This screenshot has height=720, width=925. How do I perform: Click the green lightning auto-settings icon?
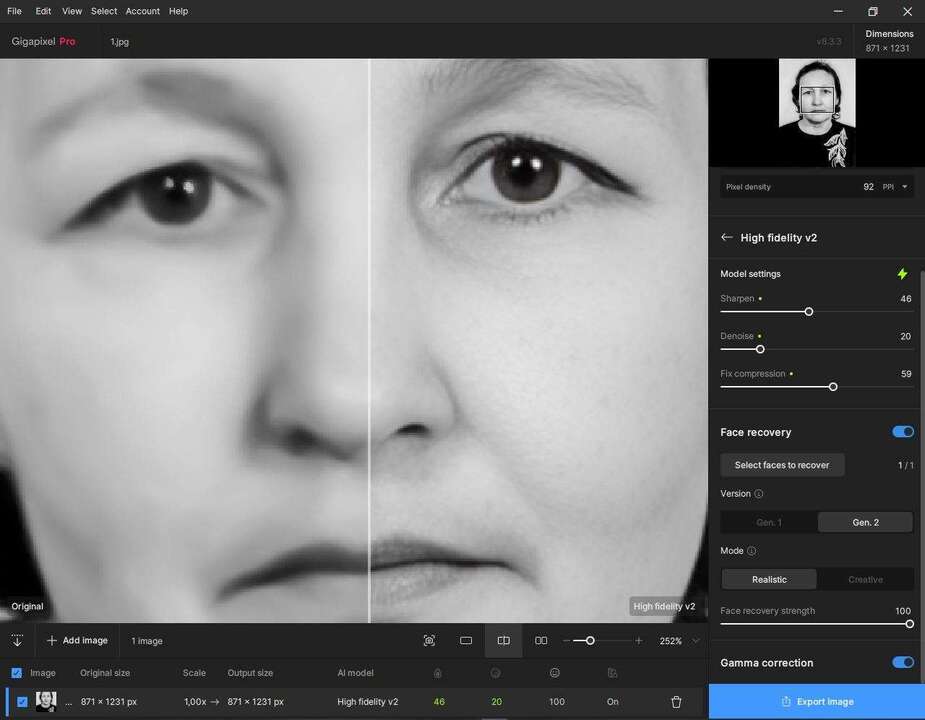(x=902, y=274)
